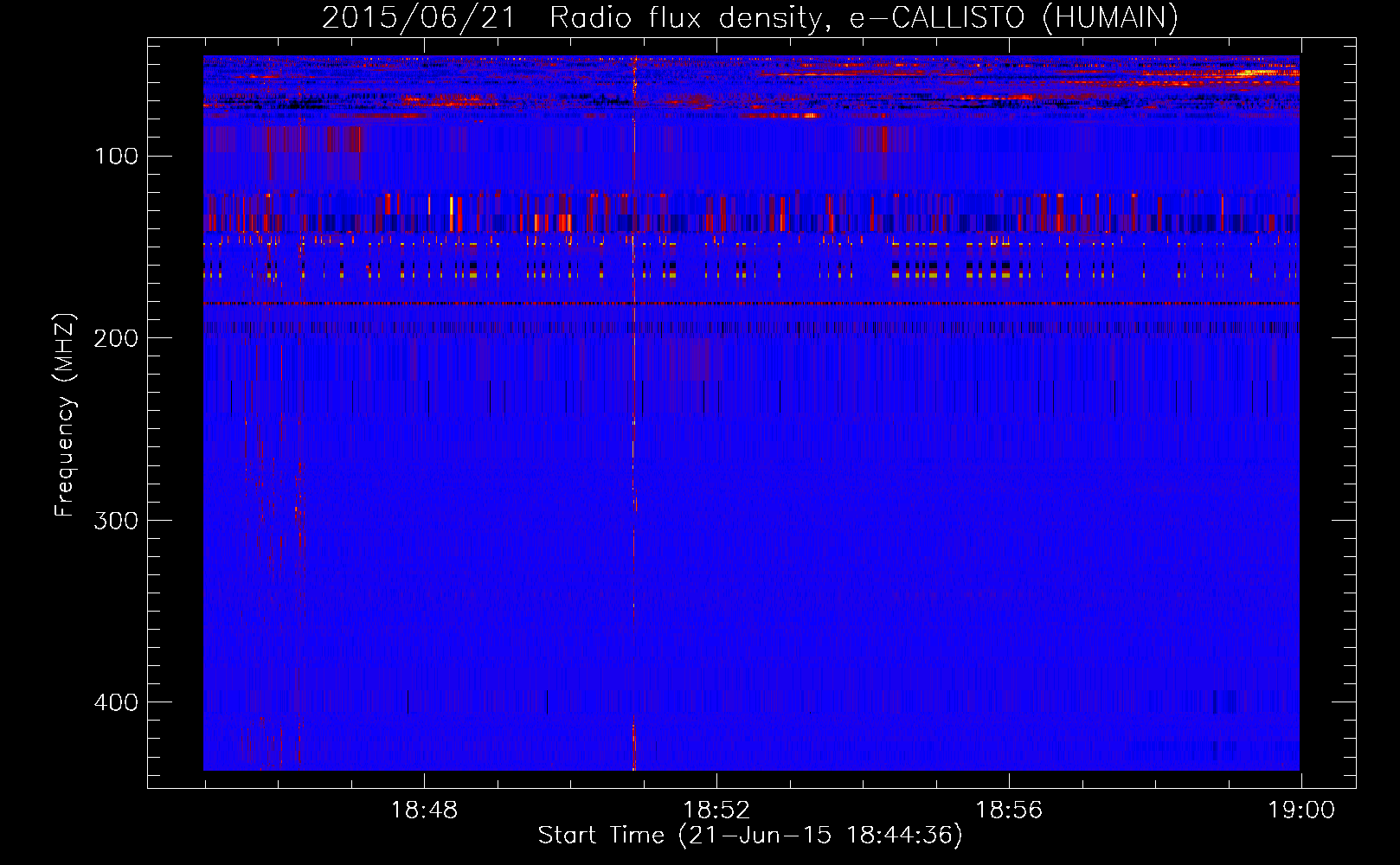Select the 400 MHz frequency tick label

pos(116,702)
